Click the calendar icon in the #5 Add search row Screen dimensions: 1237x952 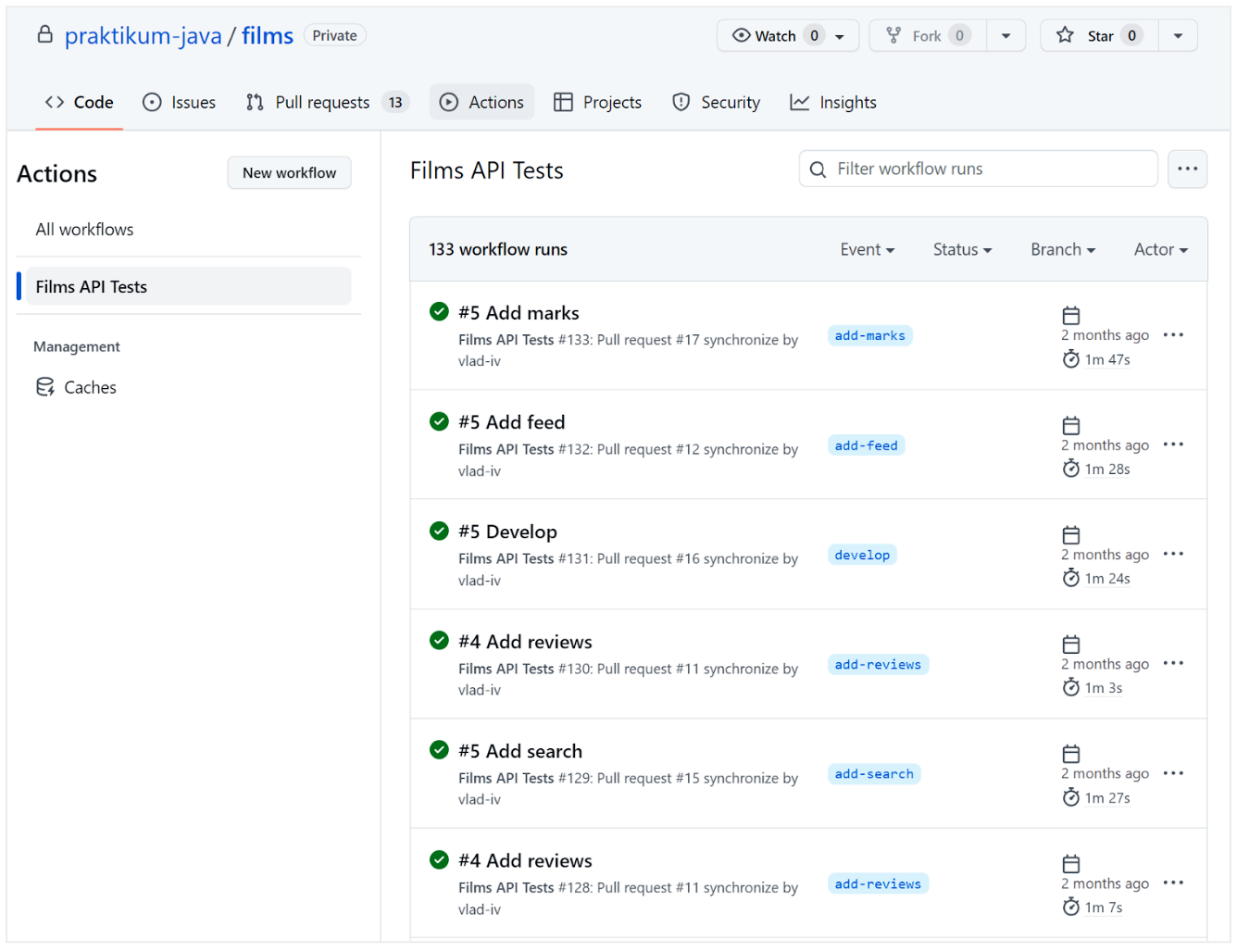click(1071, 754)
